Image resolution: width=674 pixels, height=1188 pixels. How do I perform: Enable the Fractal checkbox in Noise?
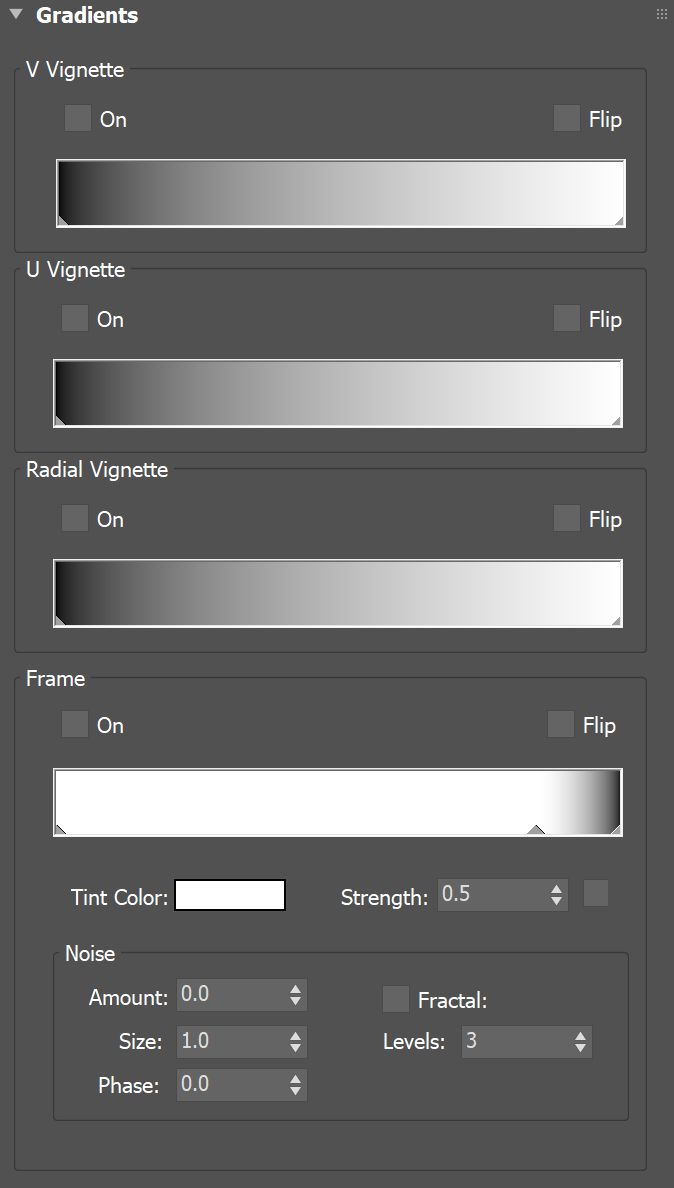pyautogui.click(x=396, y=998)
